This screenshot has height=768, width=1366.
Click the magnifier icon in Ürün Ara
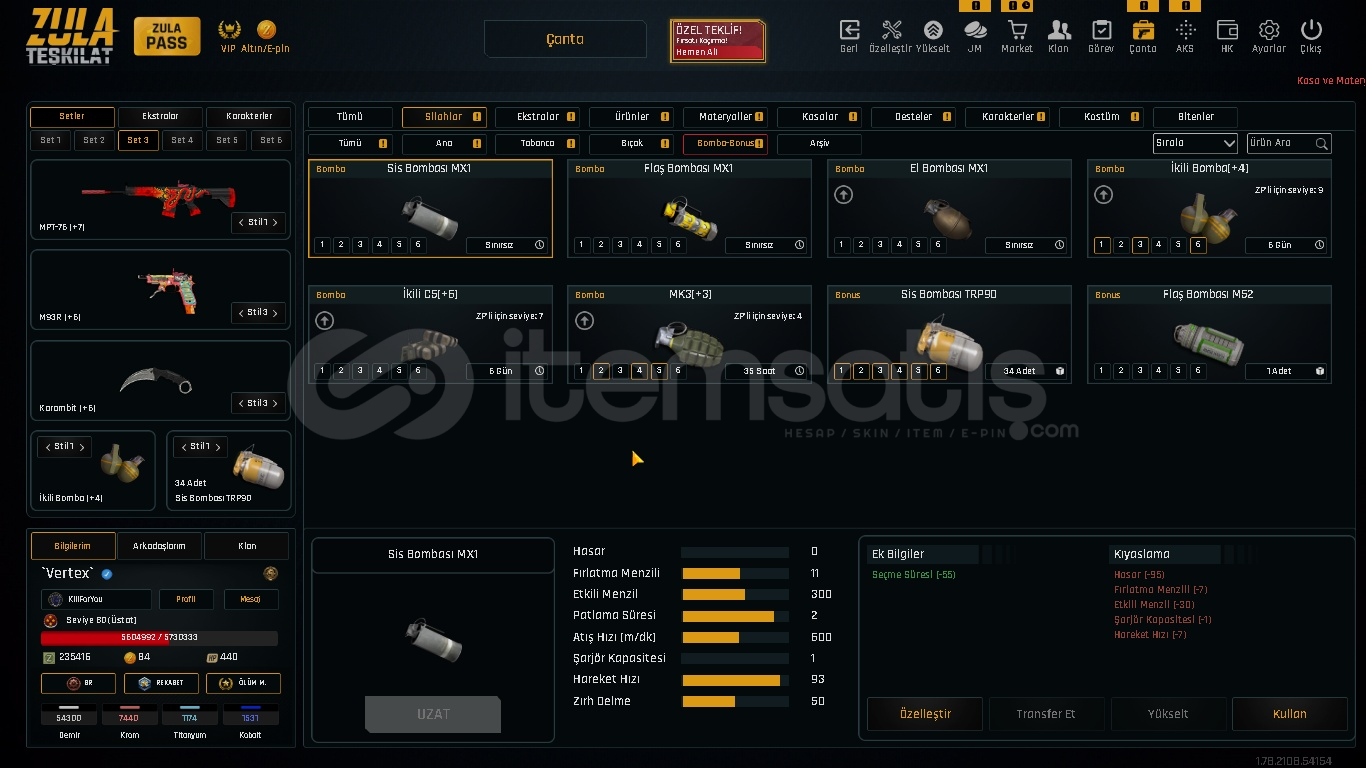[1321, 144]
